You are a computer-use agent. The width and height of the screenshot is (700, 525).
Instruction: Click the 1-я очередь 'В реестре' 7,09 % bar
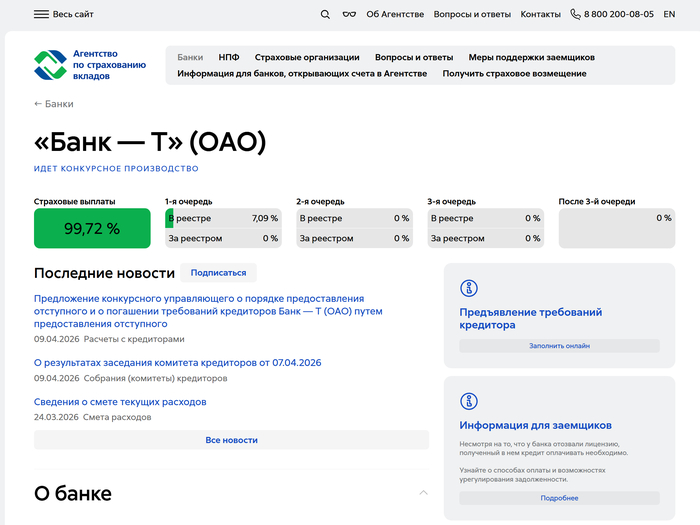[223, 218]
